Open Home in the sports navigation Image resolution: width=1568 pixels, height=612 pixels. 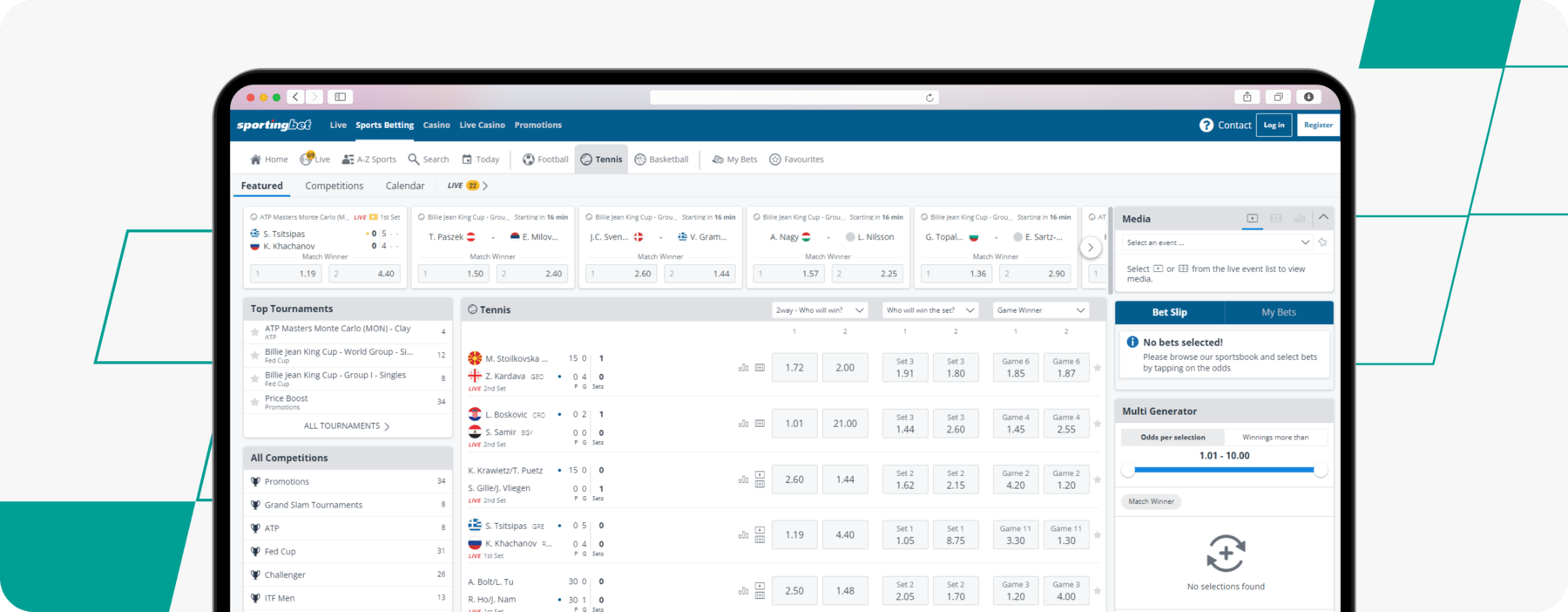coord(268,160)
